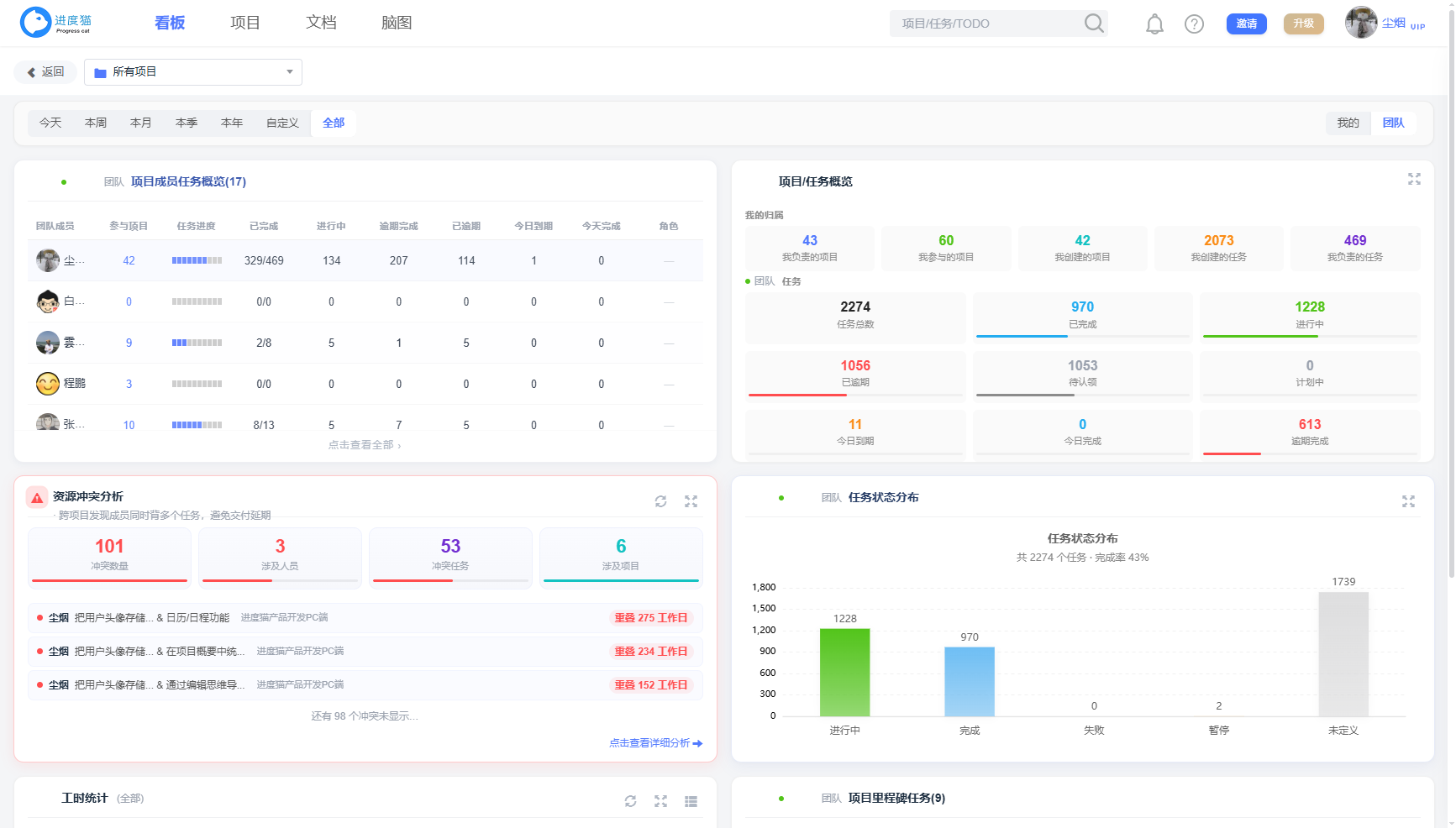Click the green dot beside 任务状态分布
The height and width of the screenshot is (828, 1456).
click(x=781, y=498)
